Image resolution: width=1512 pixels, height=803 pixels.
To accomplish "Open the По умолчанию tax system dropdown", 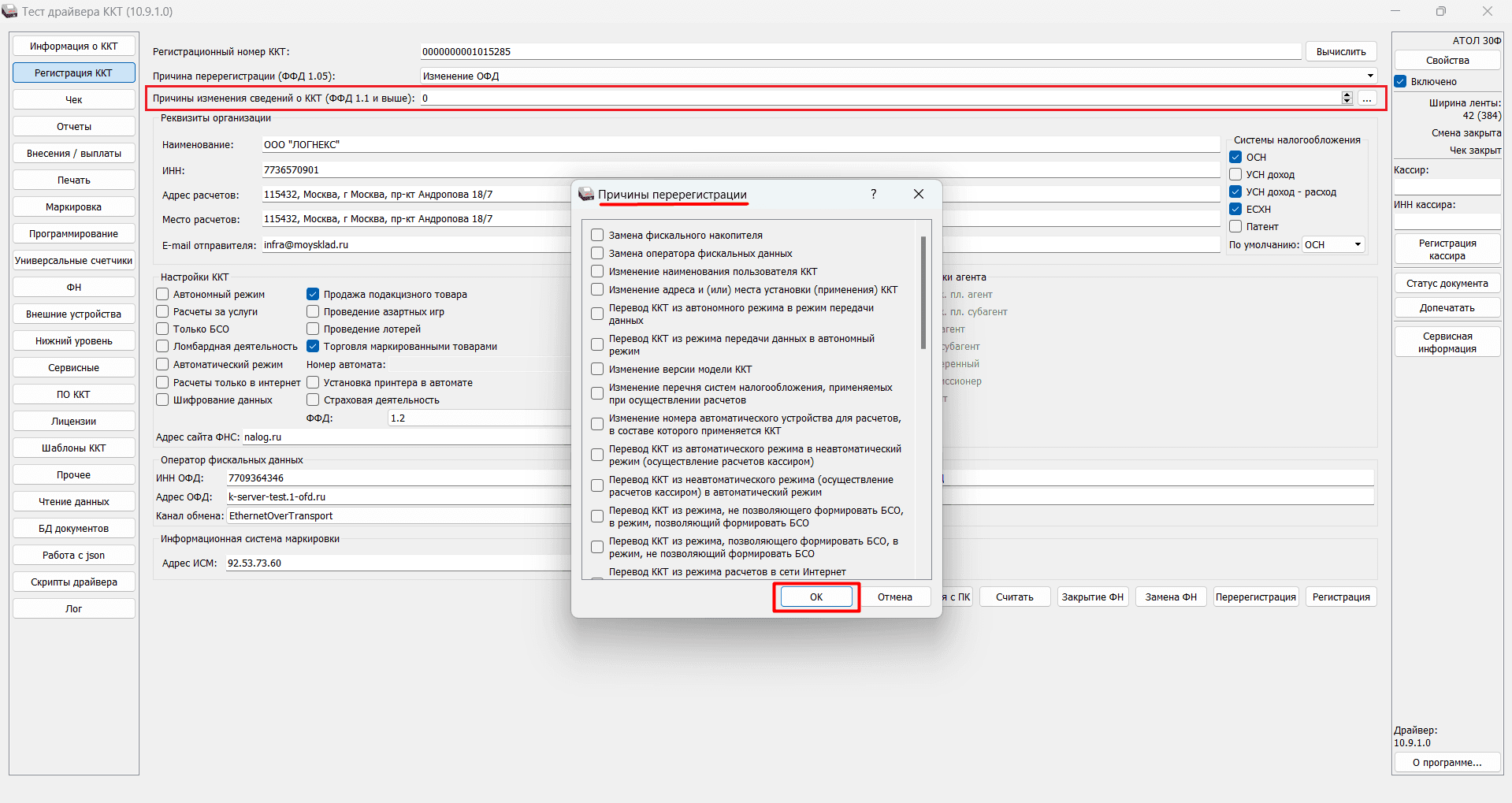I will 1358,245.
